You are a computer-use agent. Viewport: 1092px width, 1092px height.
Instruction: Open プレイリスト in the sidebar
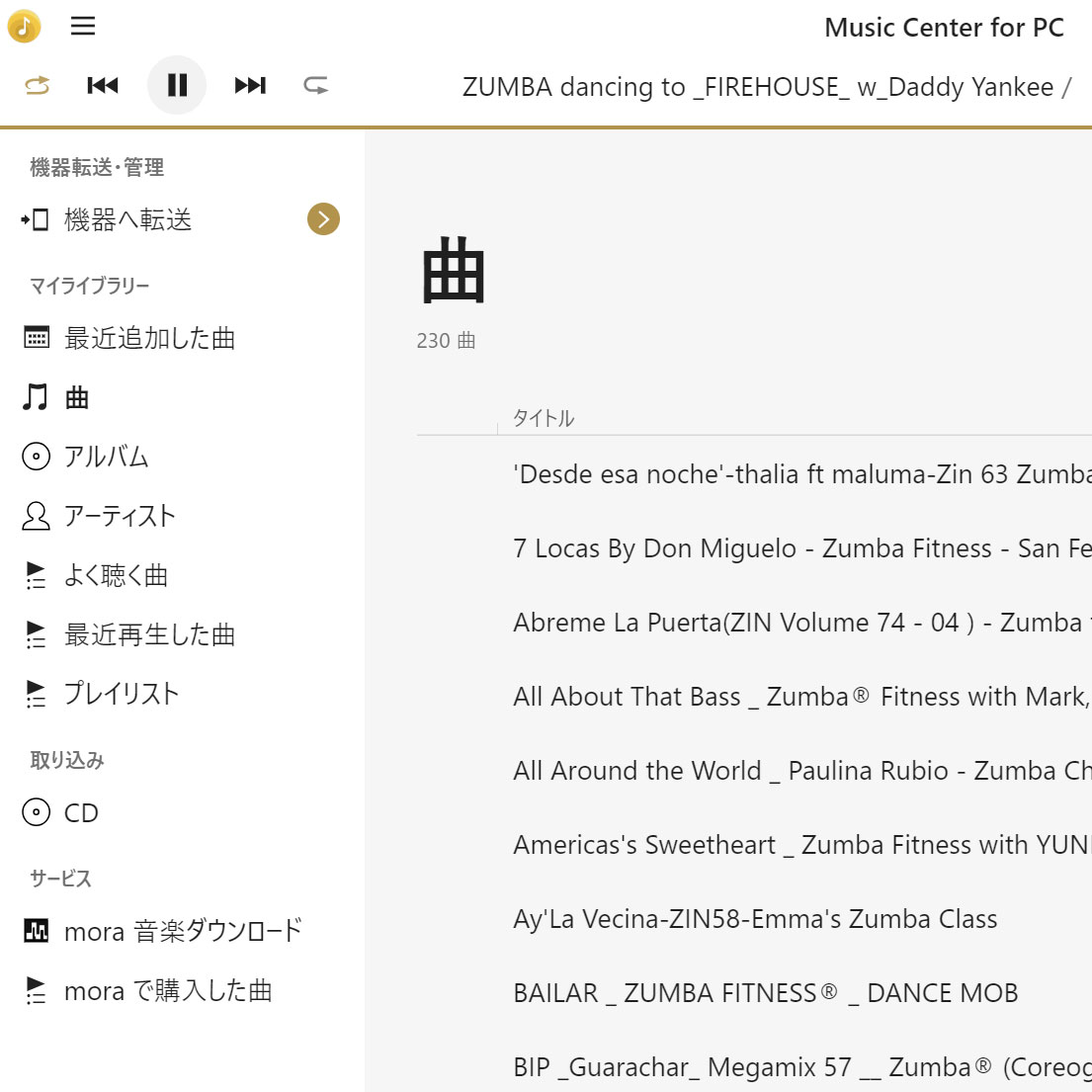[122, 694]
